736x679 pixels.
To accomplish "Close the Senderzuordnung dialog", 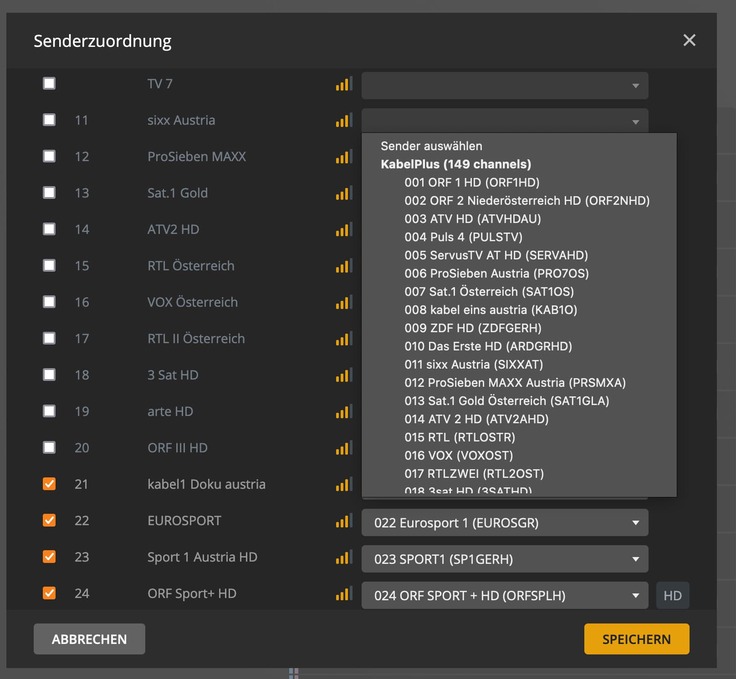I will coord(689,40).
